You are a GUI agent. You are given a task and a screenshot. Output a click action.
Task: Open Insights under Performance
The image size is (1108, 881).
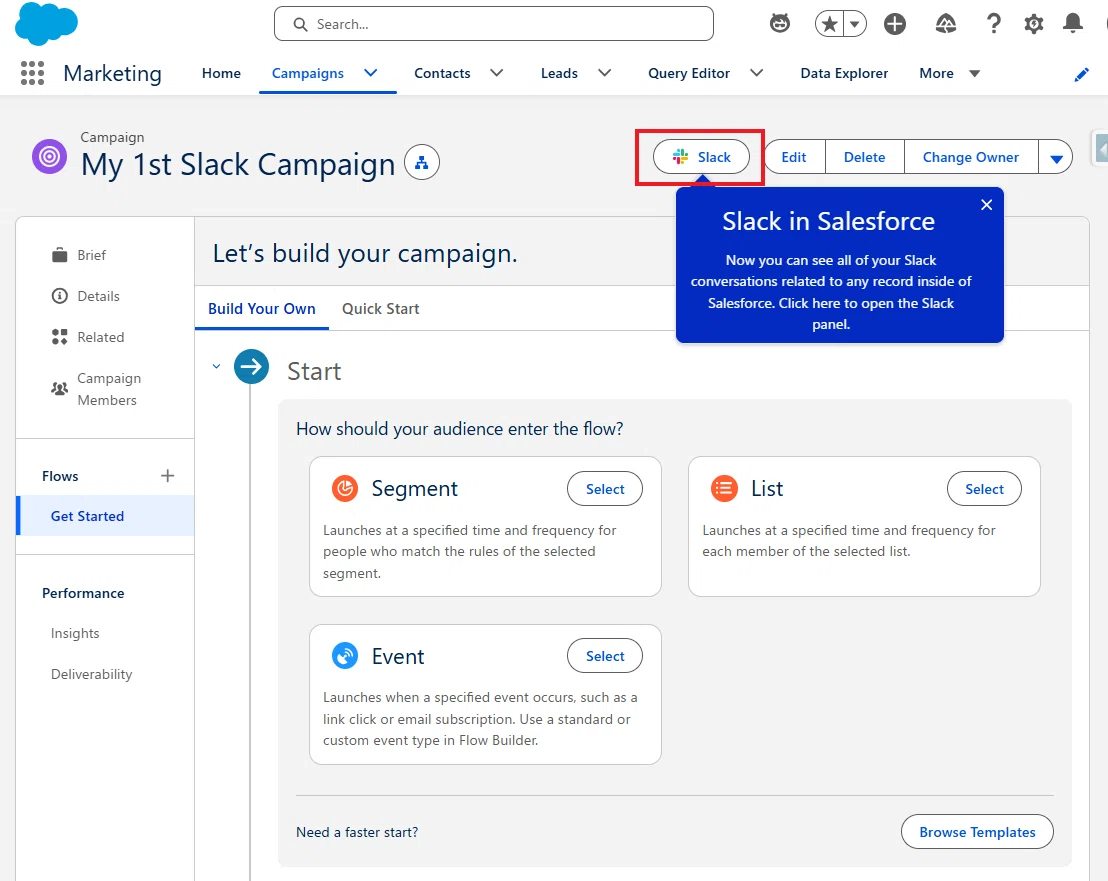[75, 633]
